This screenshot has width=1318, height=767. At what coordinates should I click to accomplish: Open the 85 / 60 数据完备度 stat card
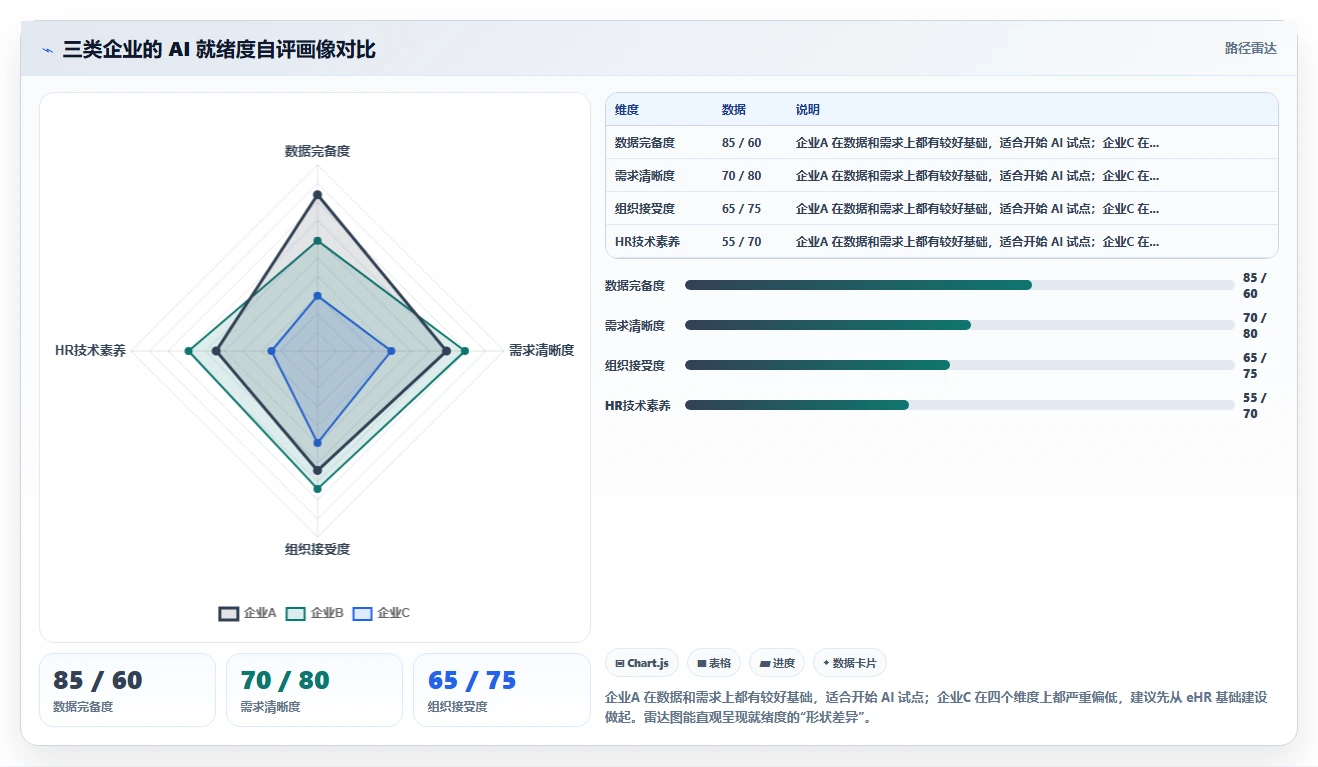127,690
